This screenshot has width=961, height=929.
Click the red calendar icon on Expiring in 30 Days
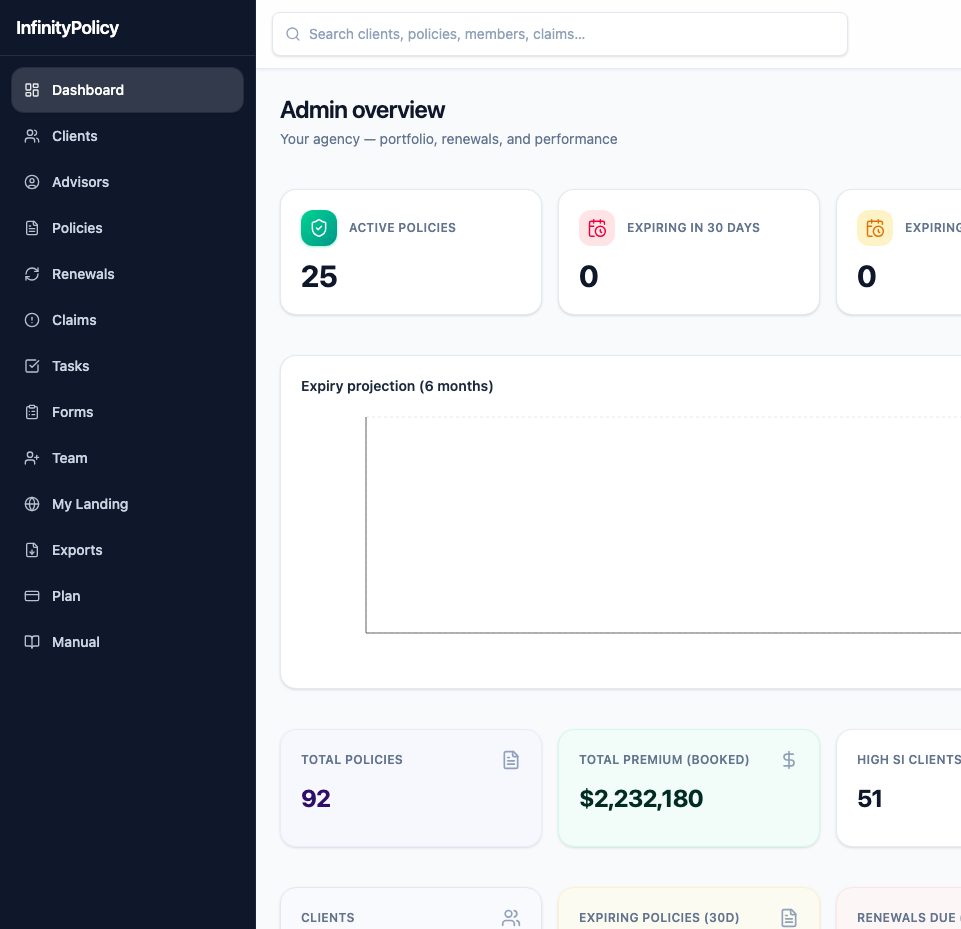click(x=597, y=228)
